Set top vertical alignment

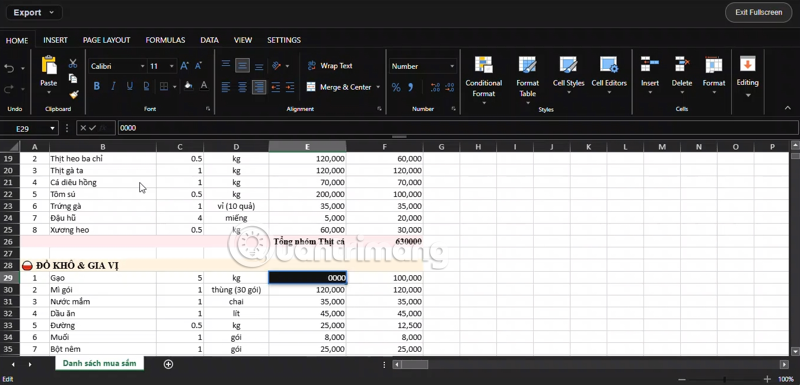[x=226, y=65]
